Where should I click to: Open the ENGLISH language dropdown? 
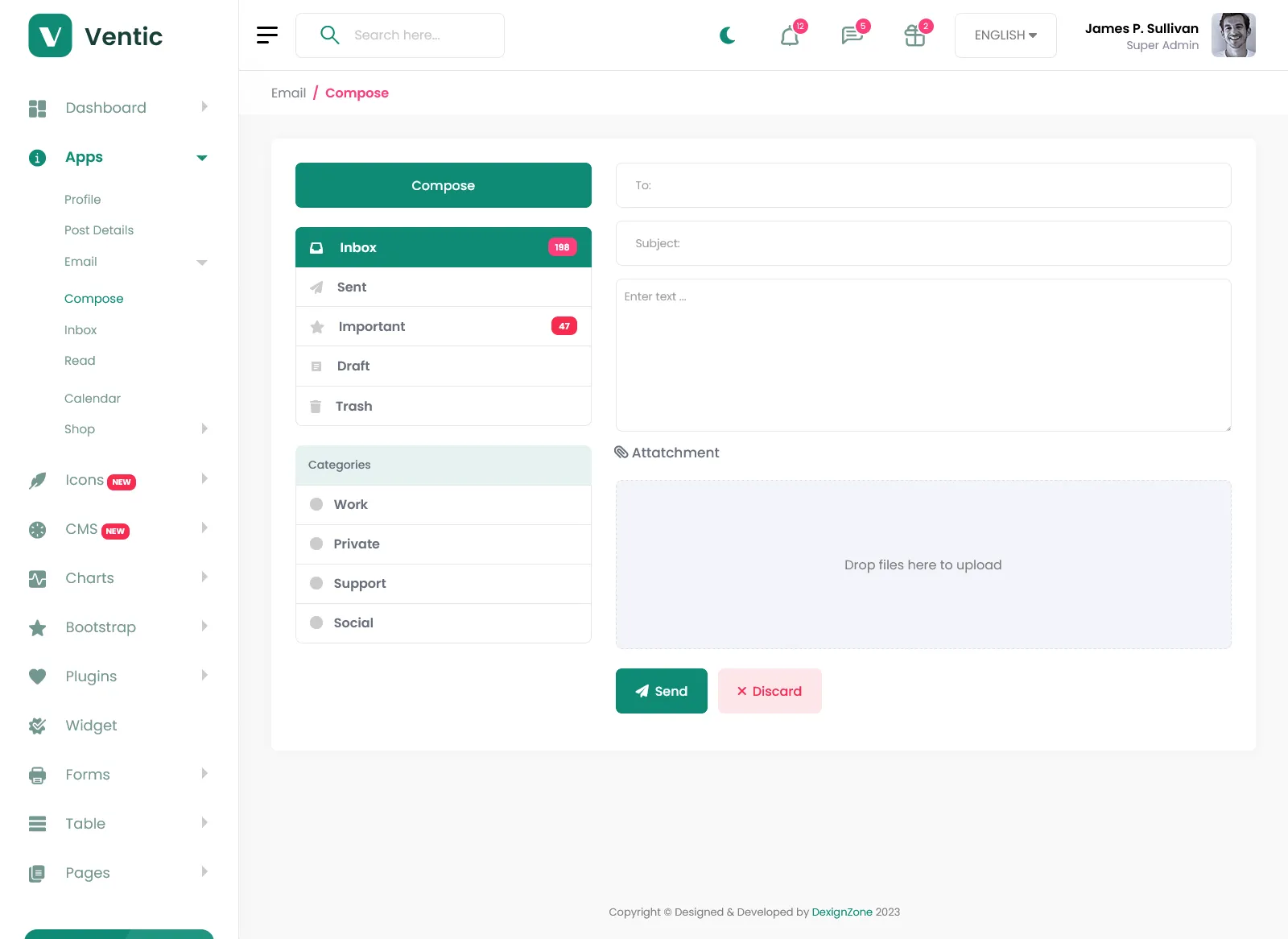(1005, 35)
